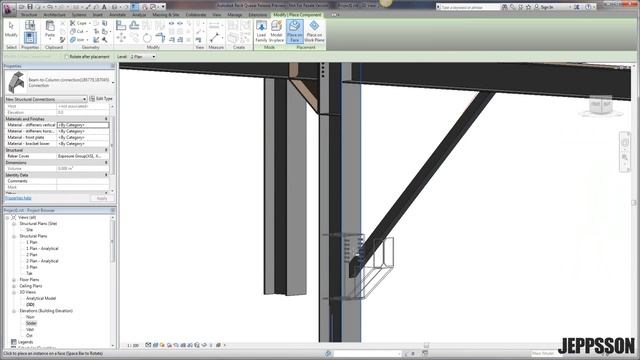Switch to the Architecture ribbon tab
This screenshot has width=640, height=360.
tap(54, 15)
